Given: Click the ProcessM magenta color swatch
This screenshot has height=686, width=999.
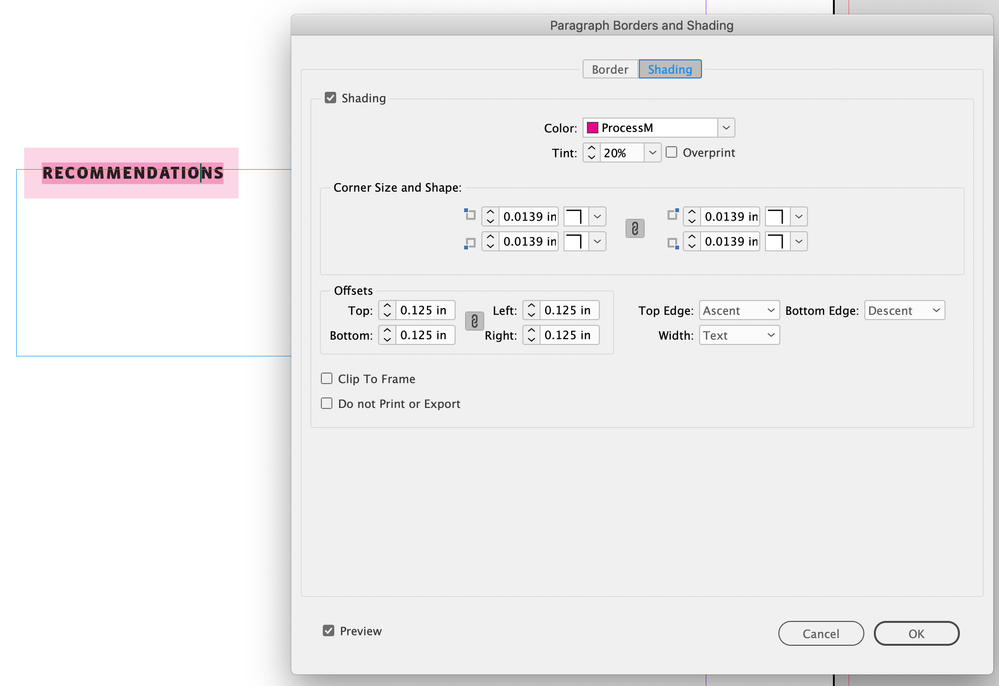Looking at the screenshot, I should tap(593, 128).
